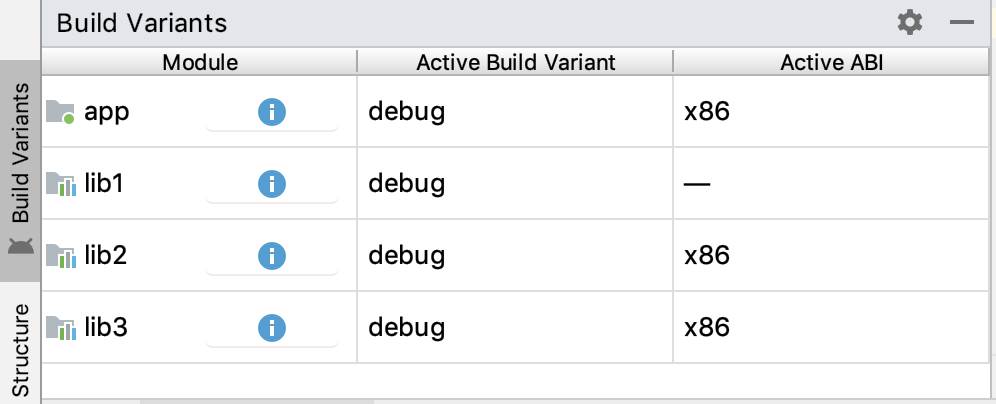
Task: Open Build Variants gear settings
Action: tap(910, 23)
